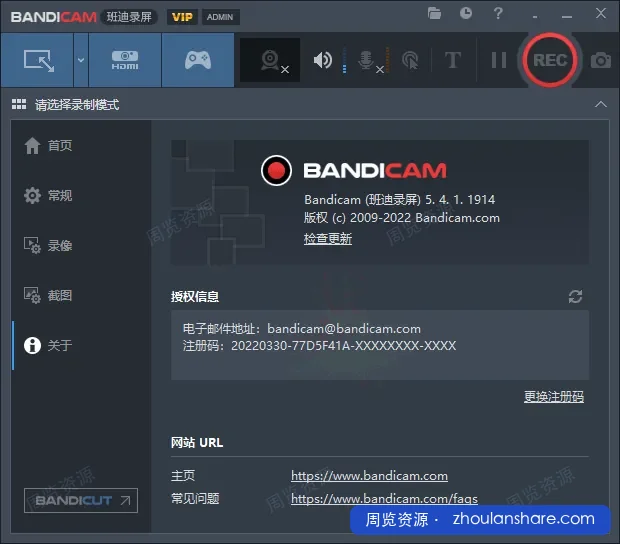
Task: Open the 首页 home tab
Action: [x=48, y=145]
